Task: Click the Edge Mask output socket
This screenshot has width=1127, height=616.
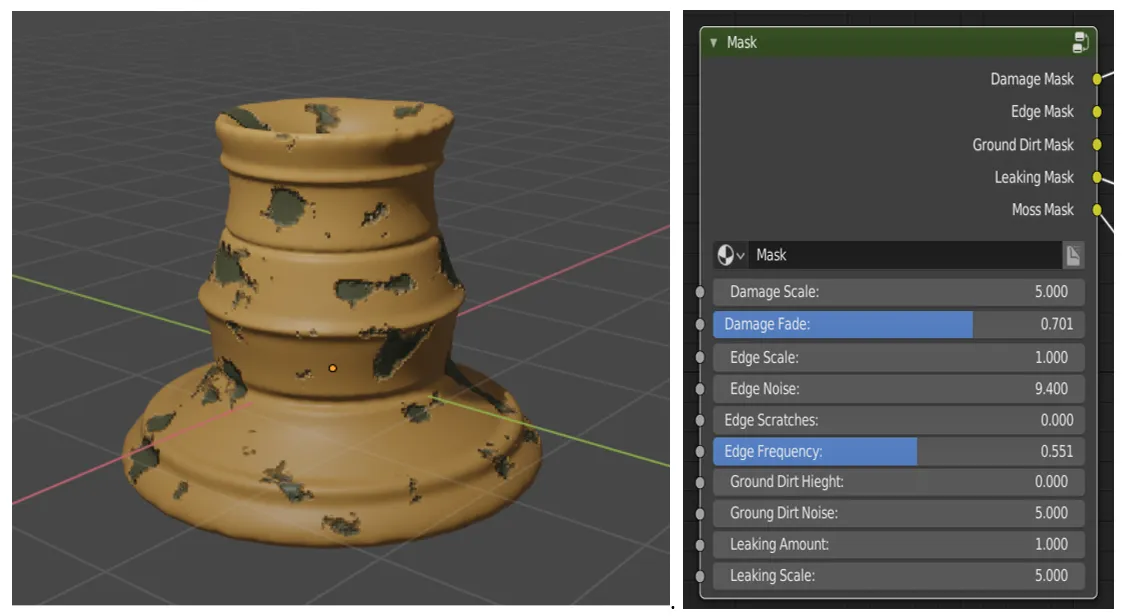Action: [x=1097, y=111]
